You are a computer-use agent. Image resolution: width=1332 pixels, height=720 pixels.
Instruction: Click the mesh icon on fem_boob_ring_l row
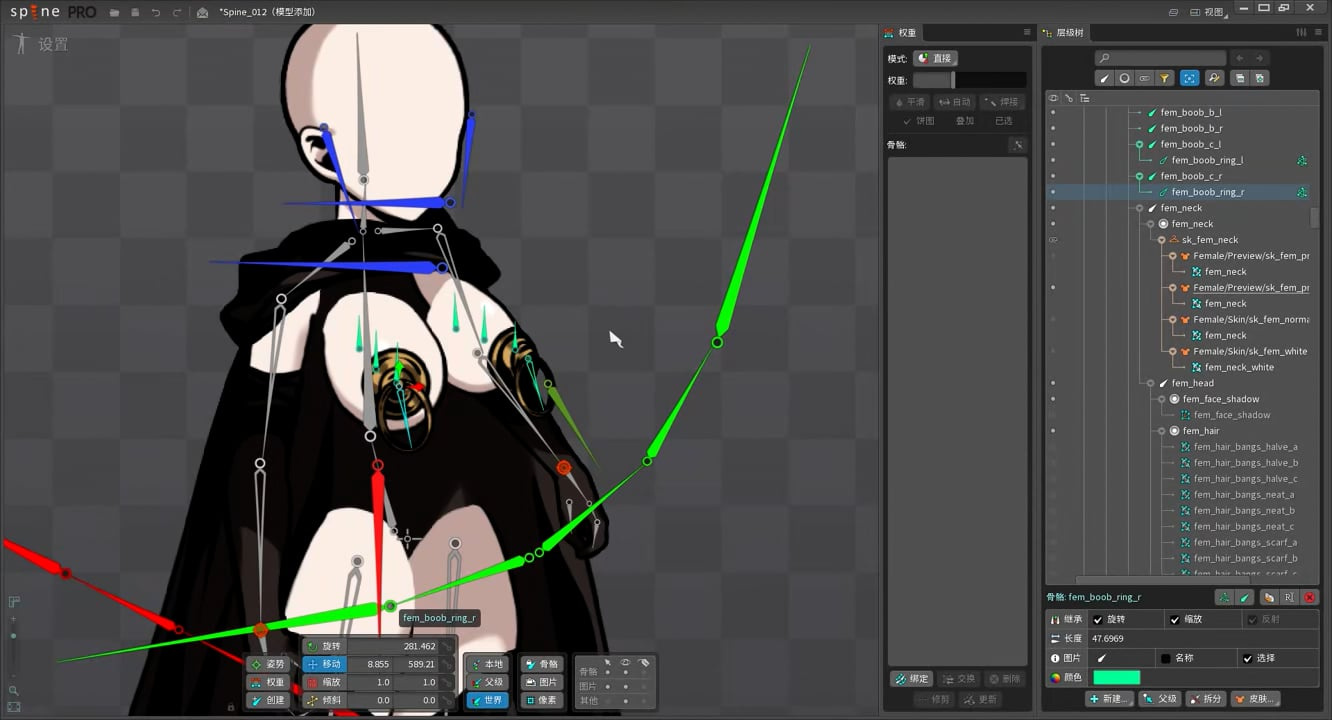click(x=1302, y=160)
